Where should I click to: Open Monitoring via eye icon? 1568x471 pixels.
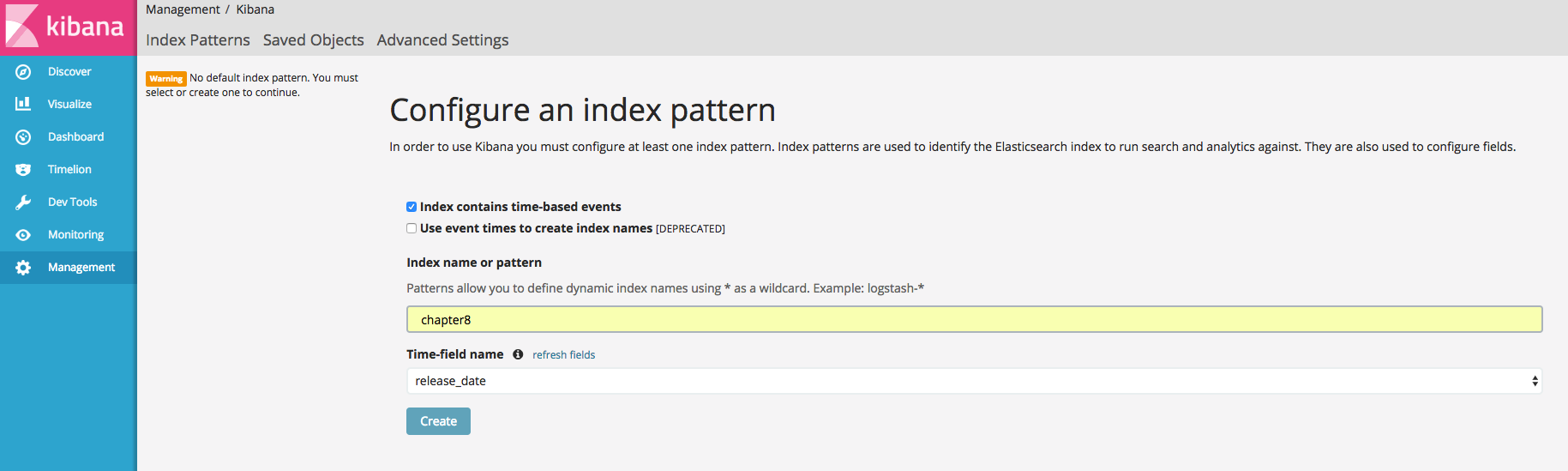click(23, 235)
